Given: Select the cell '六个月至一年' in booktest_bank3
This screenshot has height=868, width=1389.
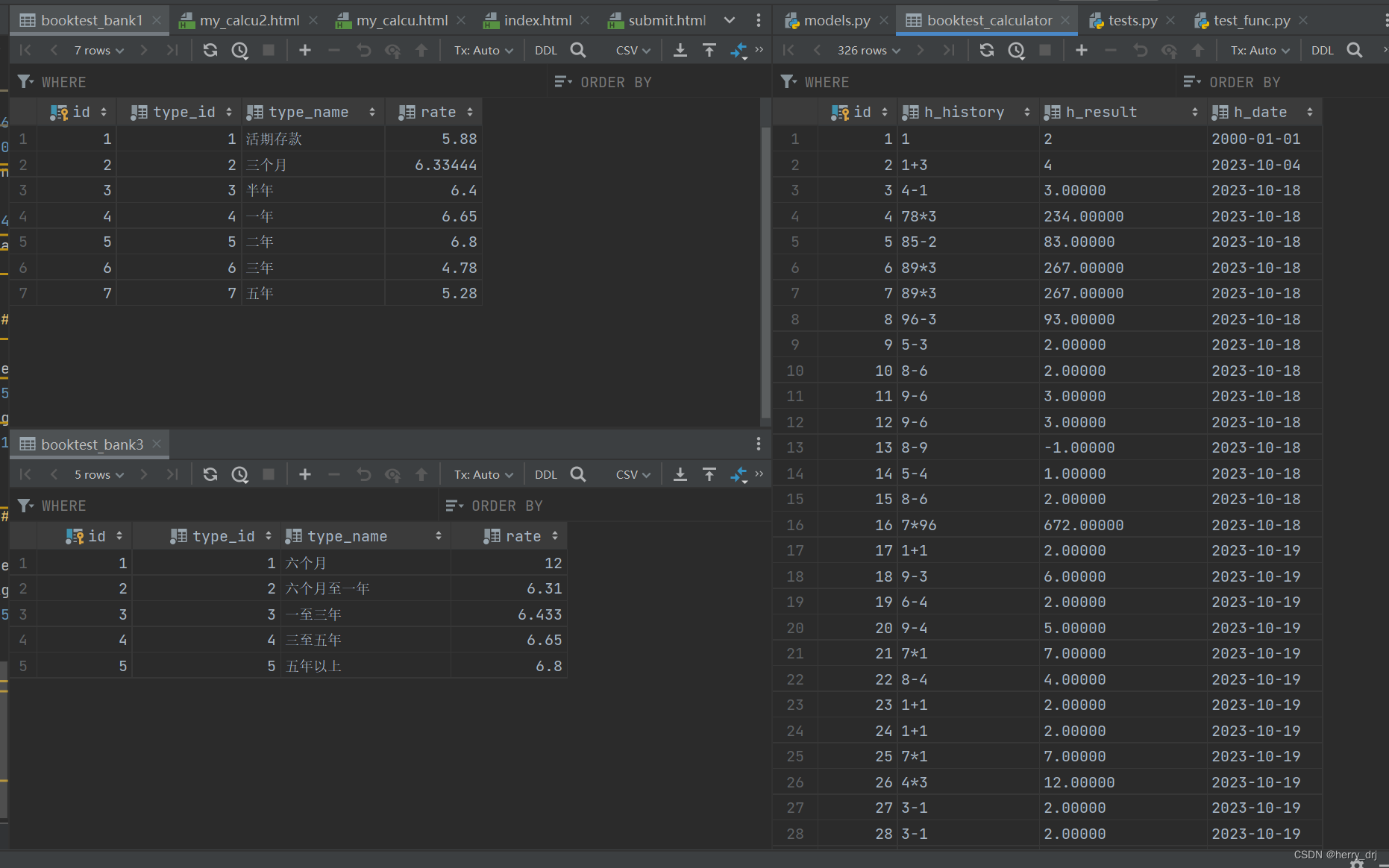Looking at the screenshot, I should 366,588.
